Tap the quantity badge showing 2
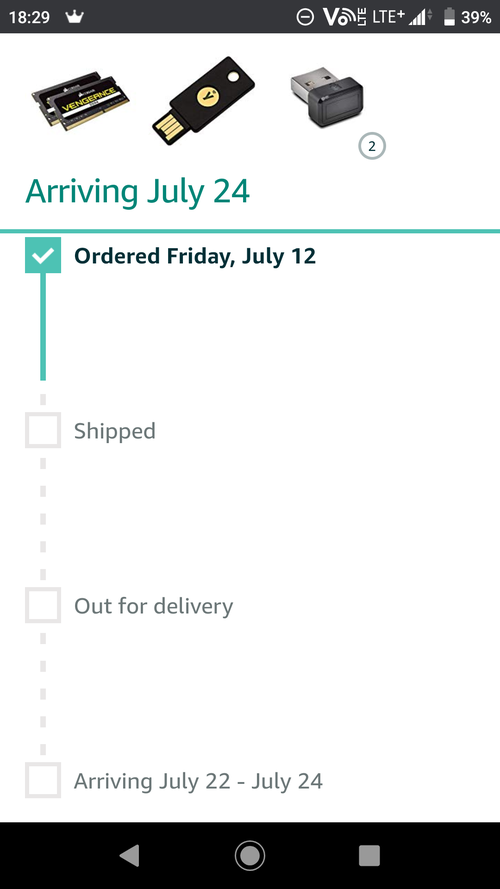 [x=372, y=146]
